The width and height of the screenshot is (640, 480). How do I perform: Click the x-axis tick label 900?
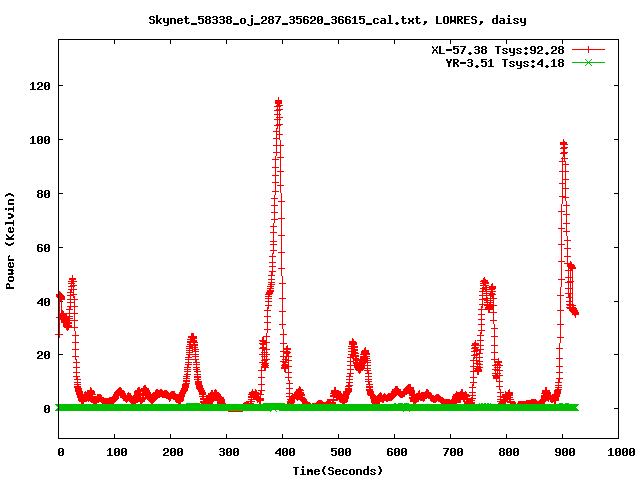click(x=565, y=452)
